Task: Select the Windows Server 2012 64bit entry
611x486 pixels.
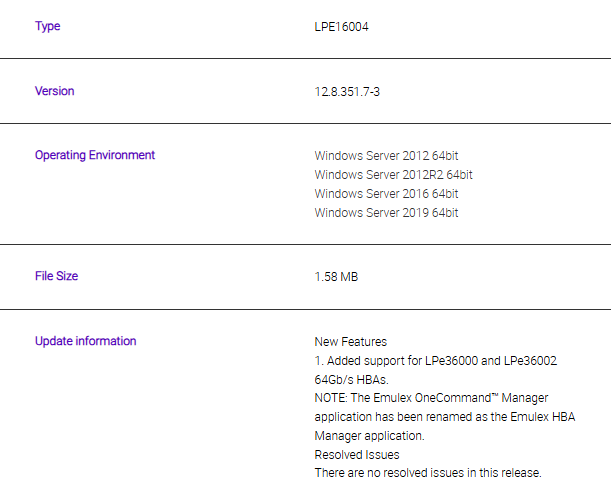Action: [x=386, y=156]
